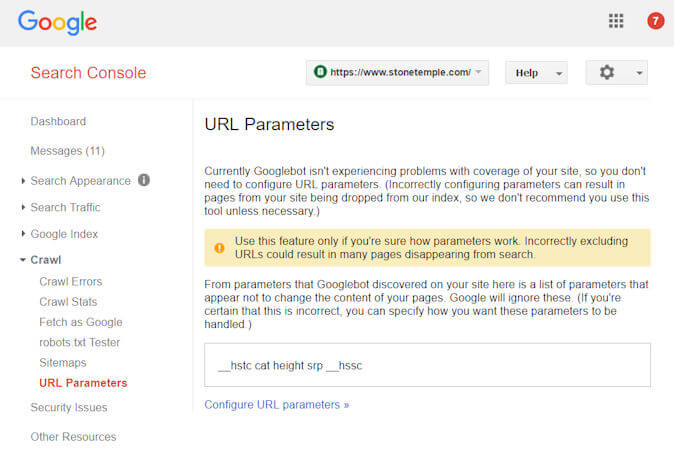Select the Crawl menu heading

click(x=46, y=260)
